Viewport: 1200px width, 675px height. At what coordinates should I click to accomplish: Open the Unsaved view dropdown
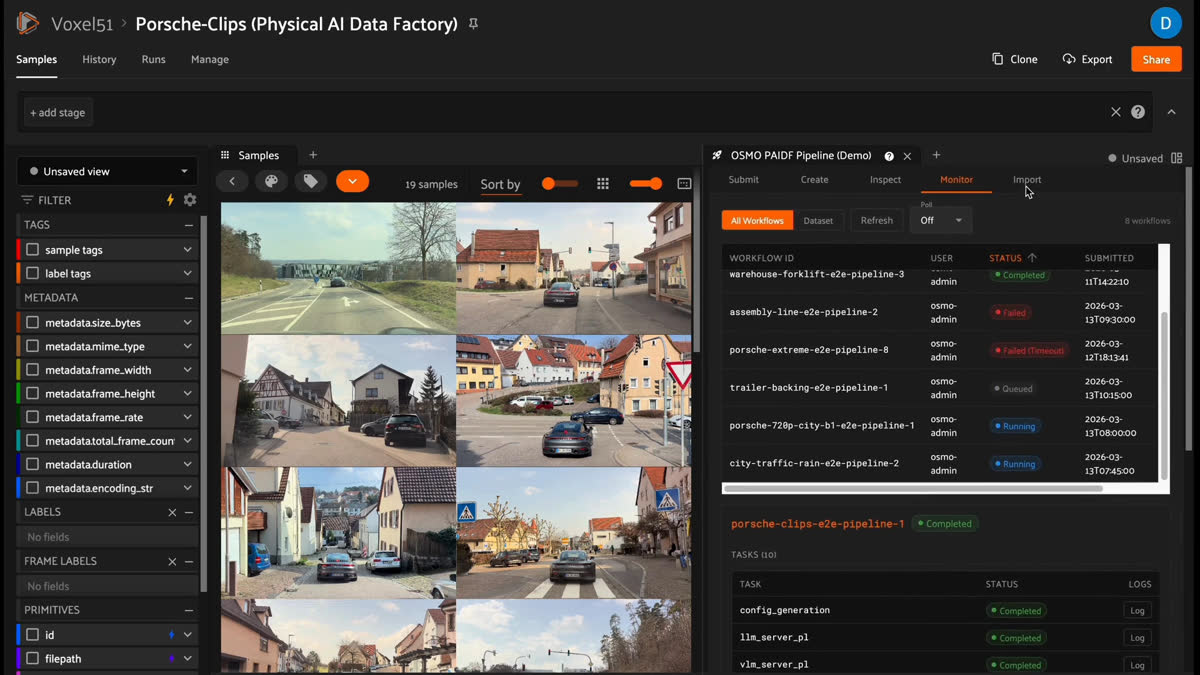click(x=107, y=171)
